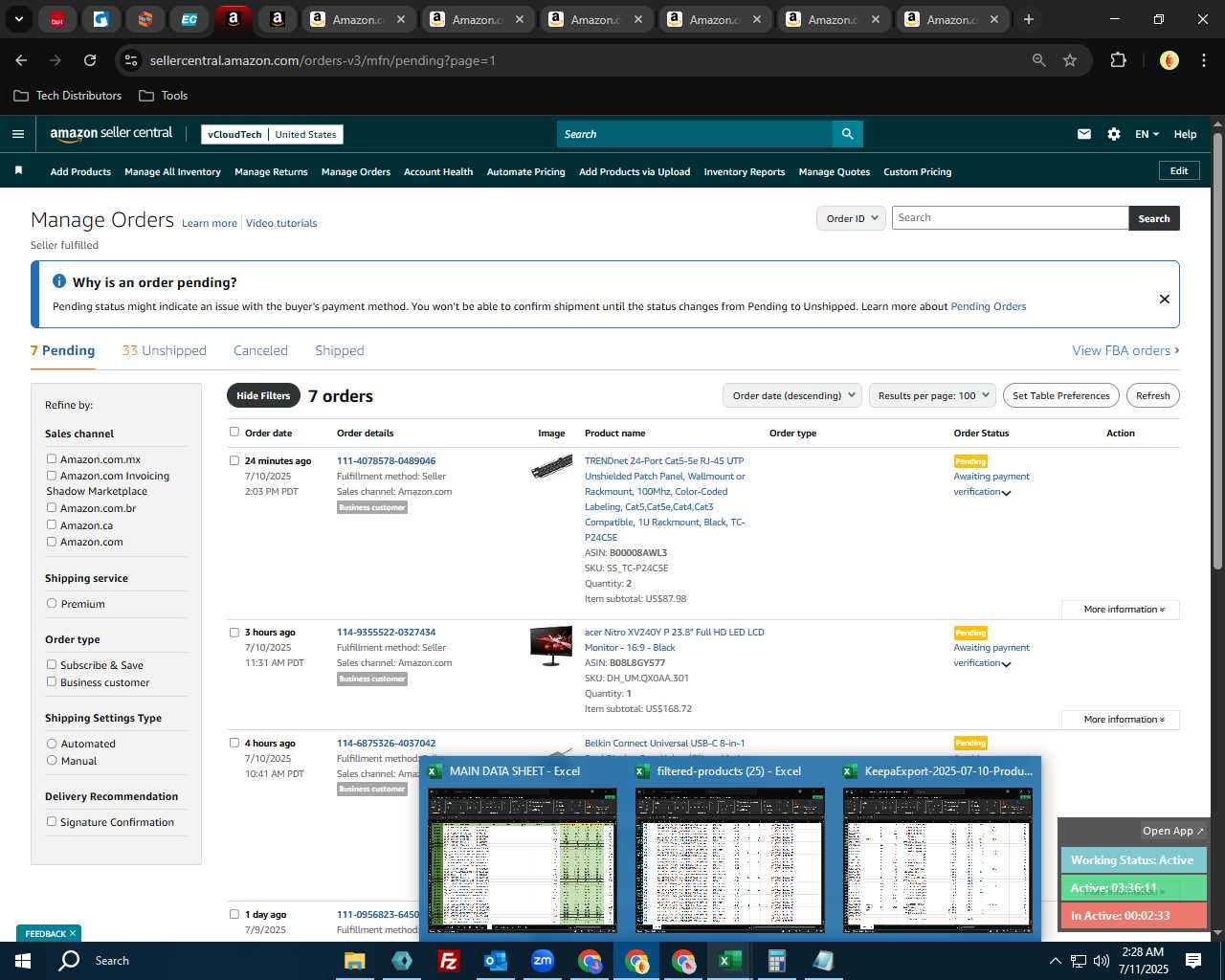The image size is (1225, 980).
Task: Click the bookmark flag icon in nav bar
Action: click(x=18, y=170)
